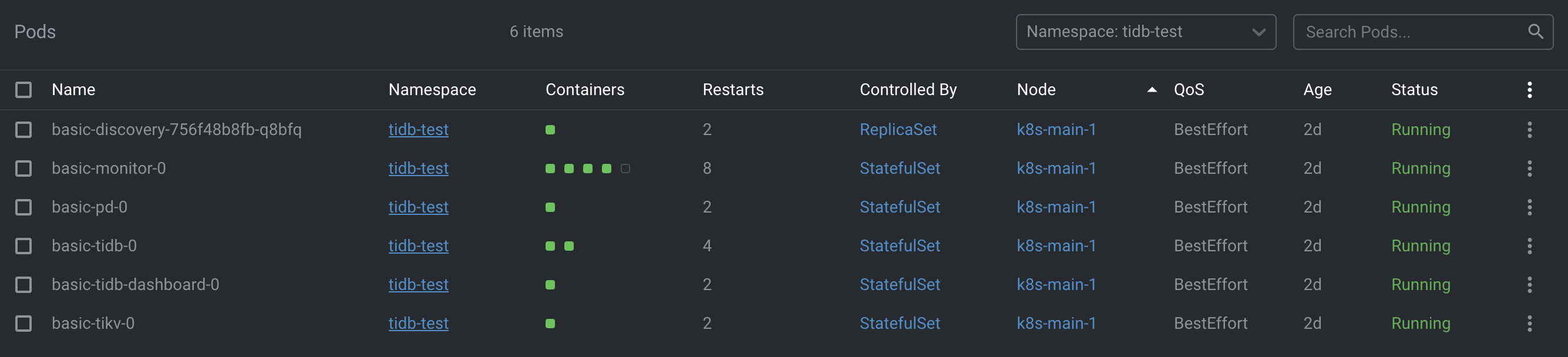Select the basic-monitor-0 pod checkbox
Screen dimensions: 1568x357
[23, 169]
